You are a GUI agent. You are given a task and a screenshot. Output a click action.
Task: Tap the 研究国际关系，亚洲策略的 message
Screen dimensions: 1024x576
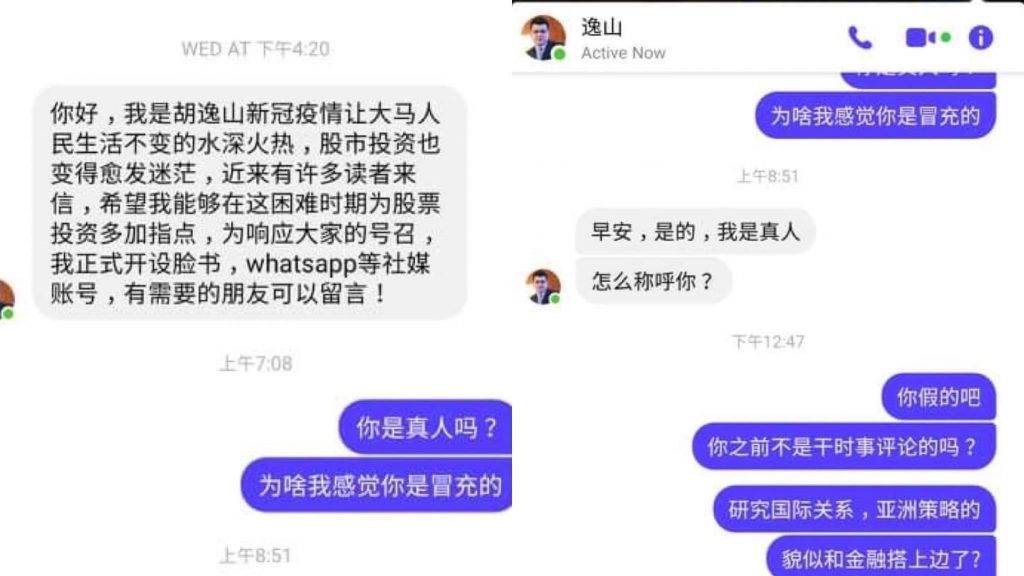point(854,509)
